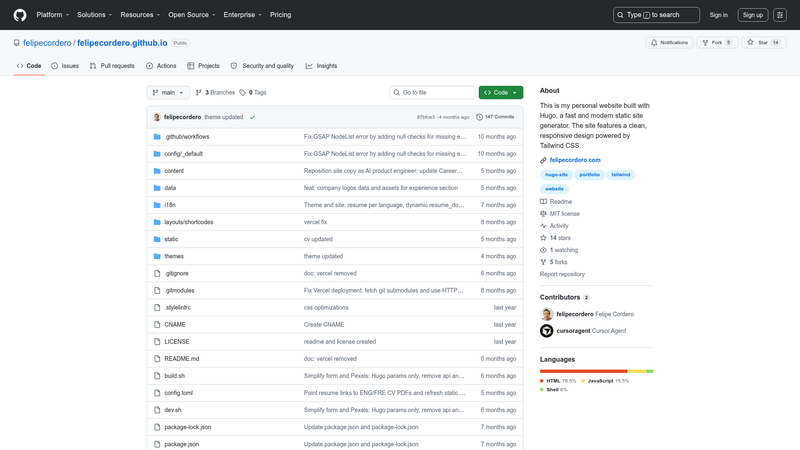Click the MIT license scale icon
800x450 pixels.
click(543, 214)
